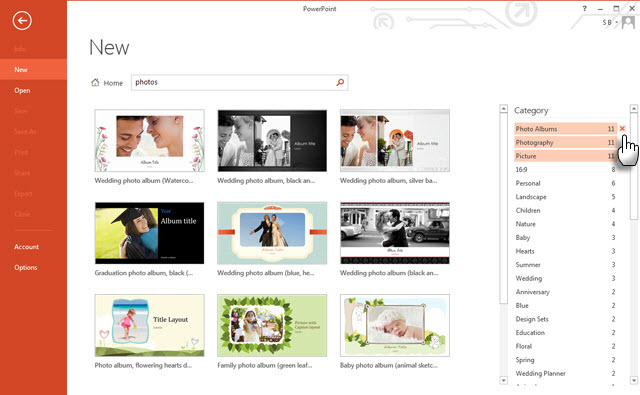Select the Photo Albums category filter
This screenshot has height=395, width=640.
(565, 129)
